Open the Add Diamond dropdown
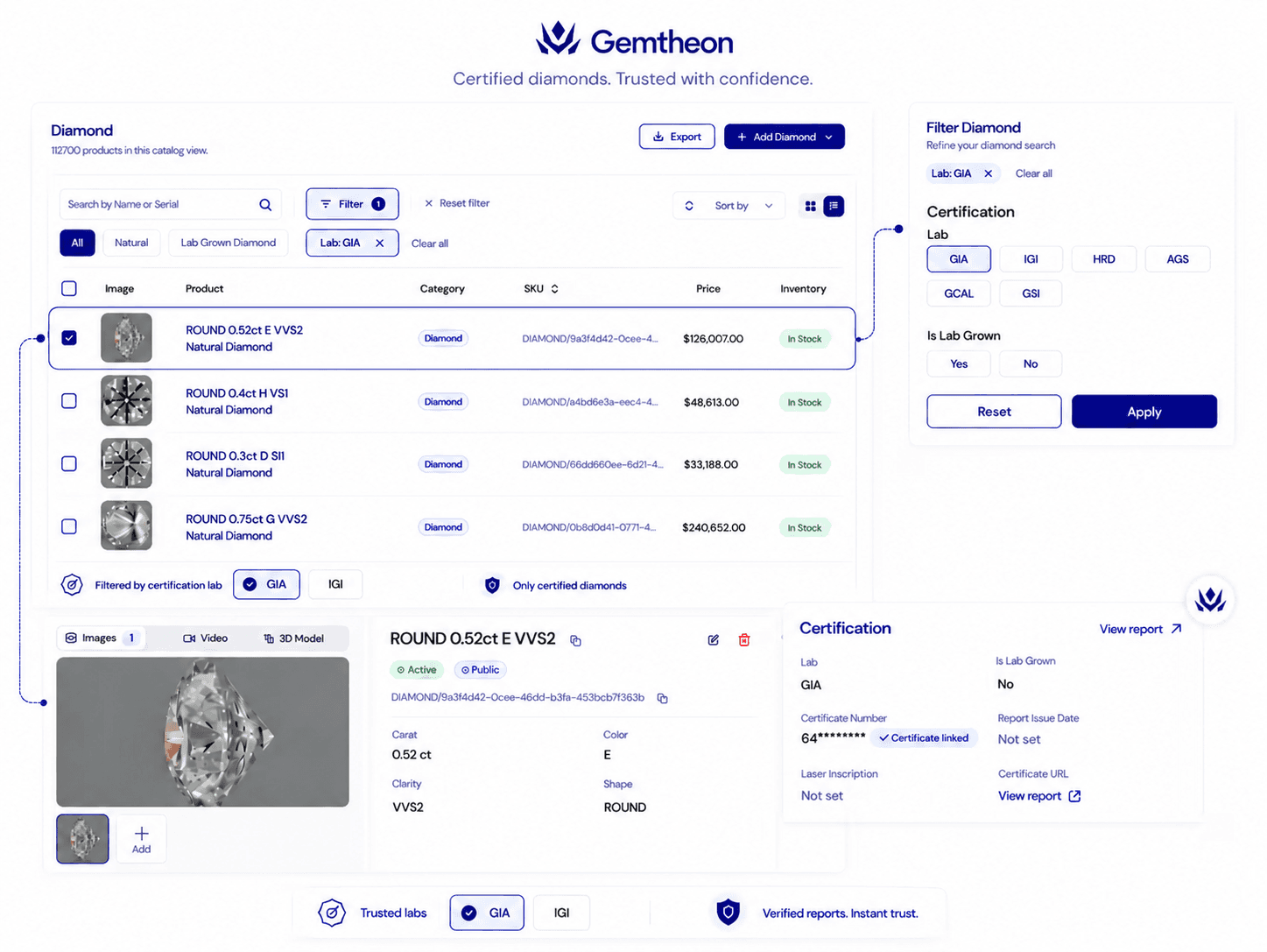1267x952 pixels. (x=785, y=137)
